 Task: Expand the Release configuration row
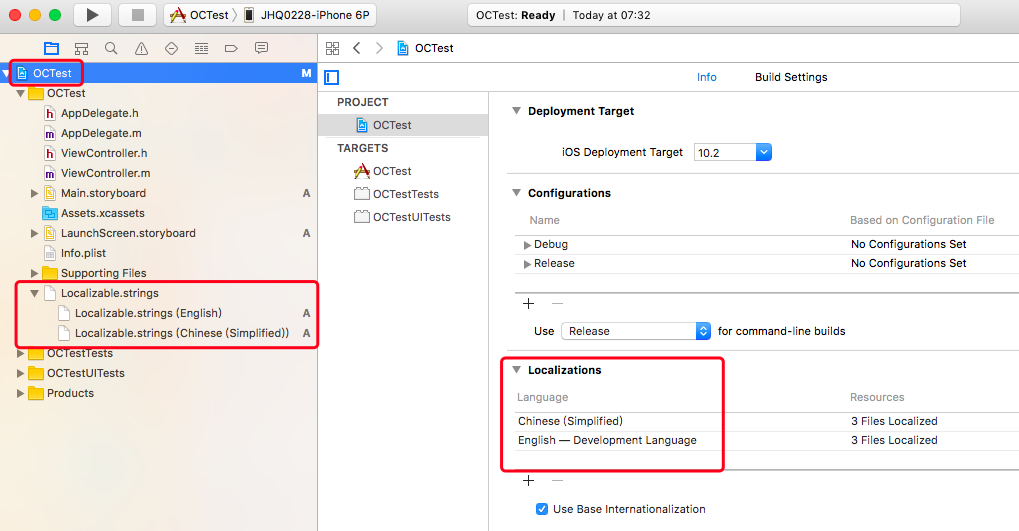(527, 264)
